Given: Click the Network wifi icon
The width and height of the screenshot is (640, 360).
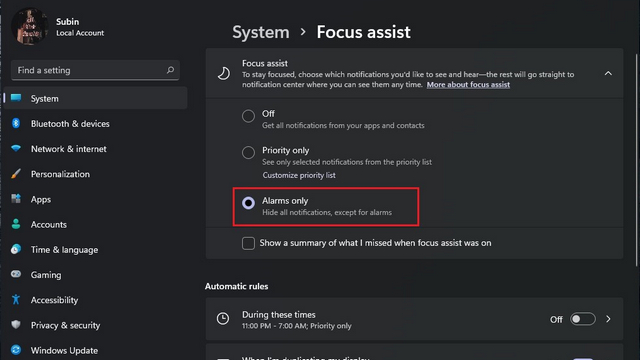Looking at the screenshot, I should (x=16, y=149).
